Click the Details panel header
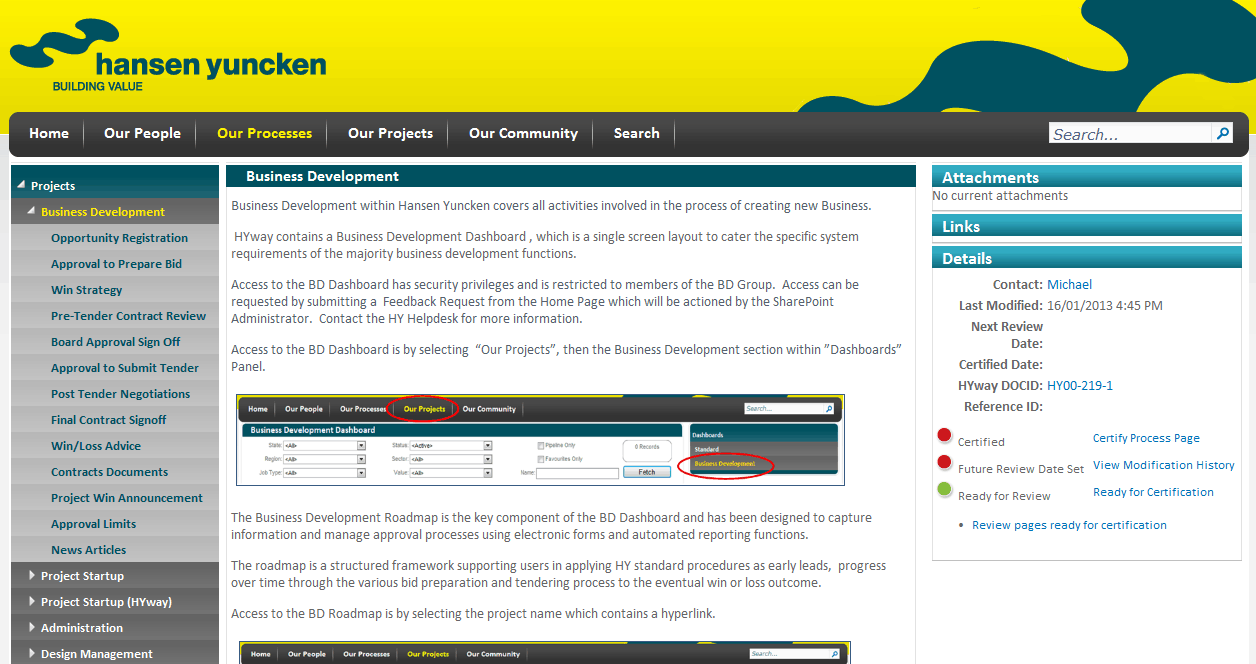 pos(1089,258)
